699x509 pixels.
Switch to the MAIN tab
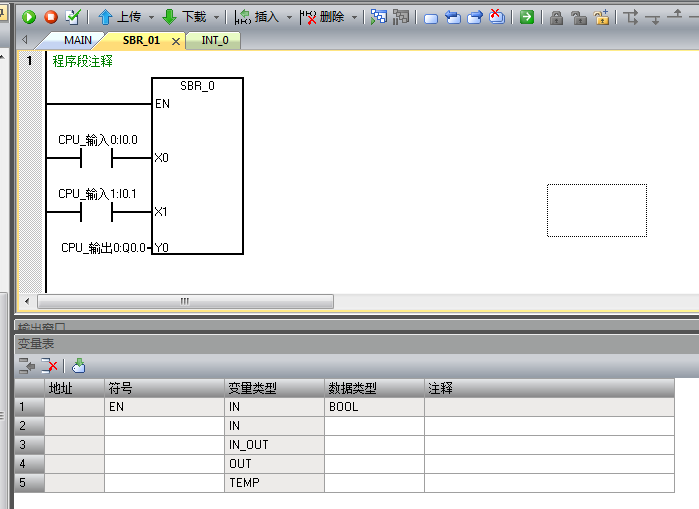pyautogui.click(x=77, y=41)
